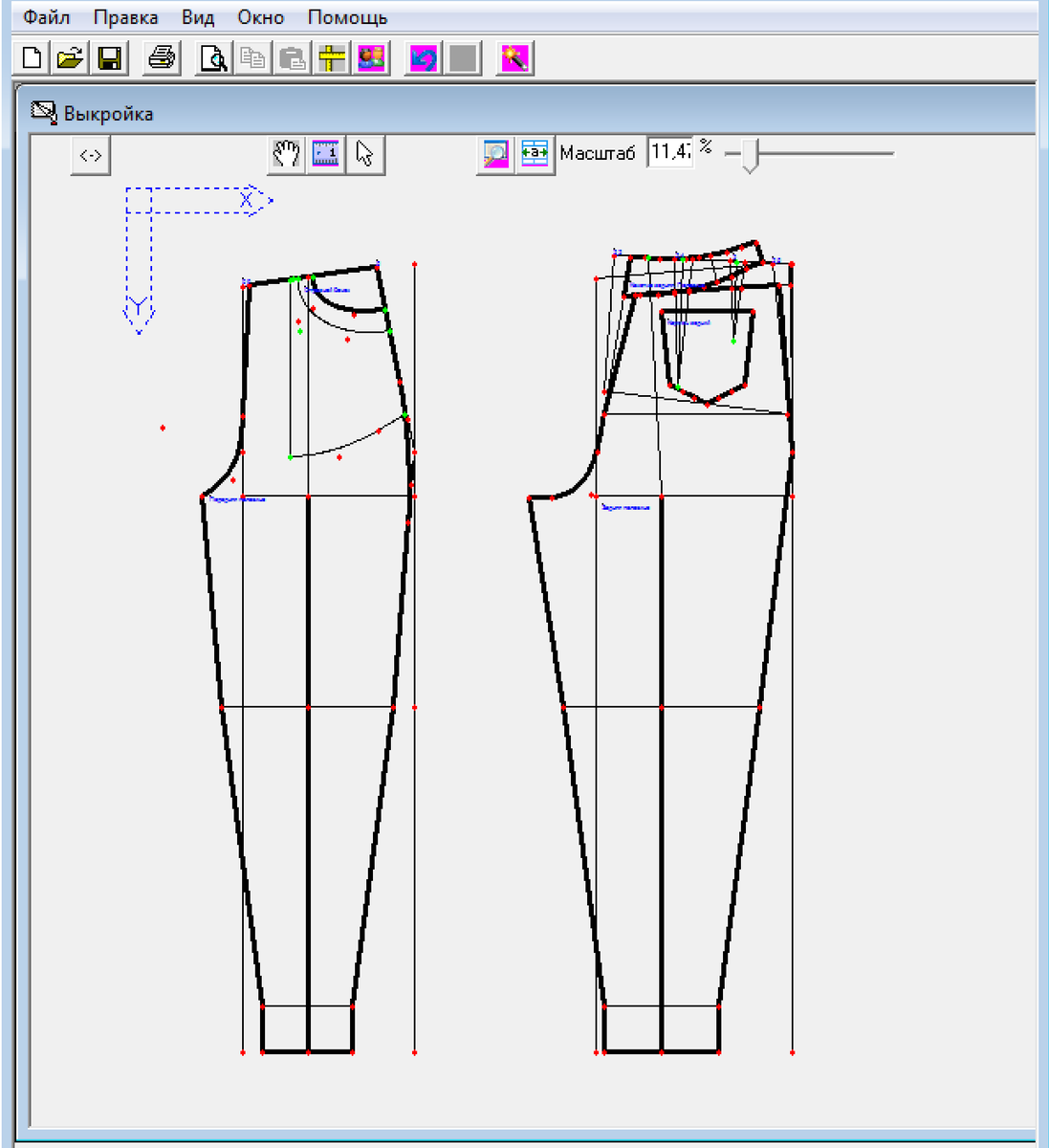Open the Вид menu
Viewport: 1049px width, 1148px height.
(198, 17)
